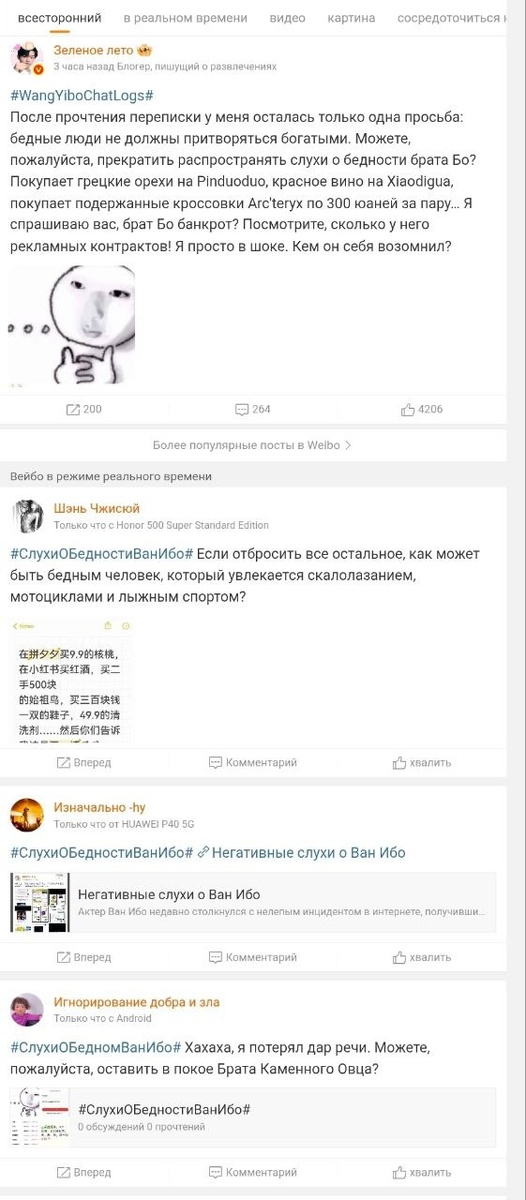Open the Chinese notes screenshot thumbnail
The width and height of the screenshot is (526, 1200).
coord(72,682)
